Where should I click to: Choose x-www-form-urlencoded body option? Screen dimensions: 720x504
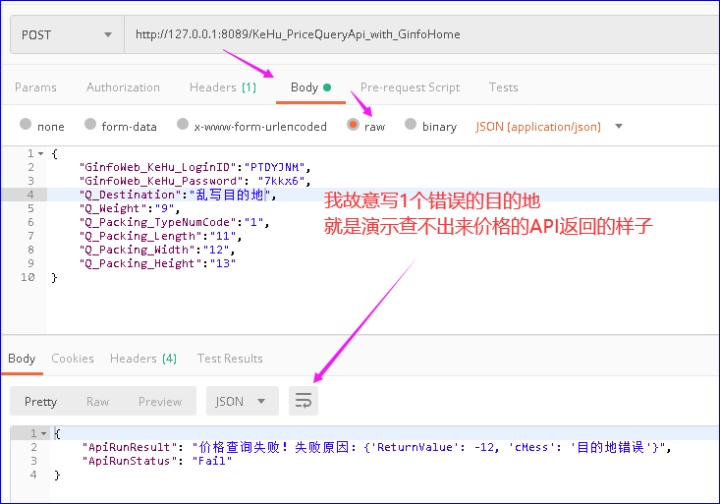[183, 124]
